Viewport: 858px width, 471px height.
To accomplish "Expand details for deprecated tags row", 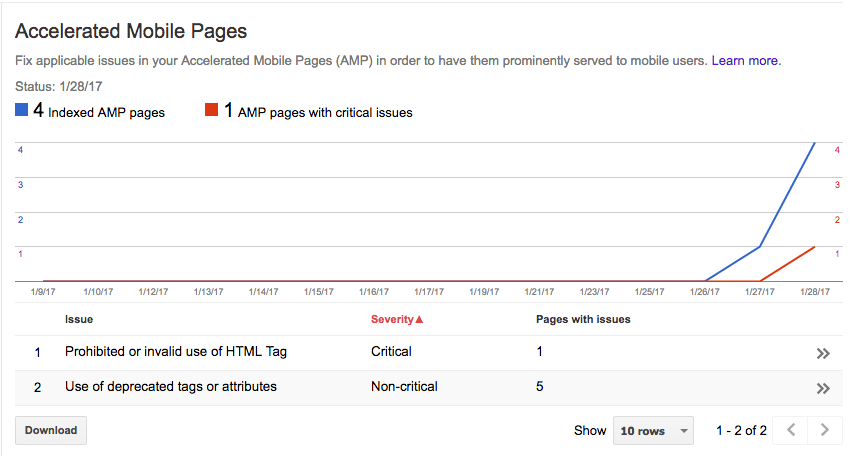I will (x=823, y=388).
